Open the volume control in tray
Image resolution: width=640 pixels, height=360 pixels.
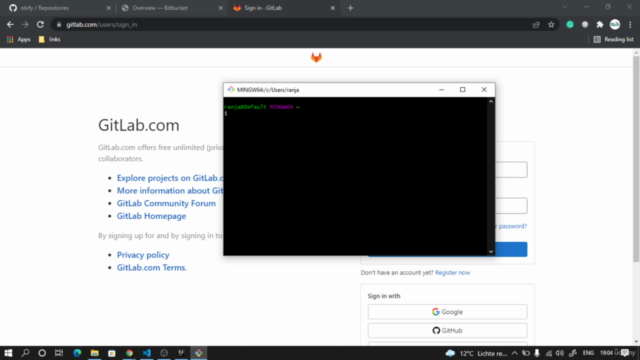point(560,353)
